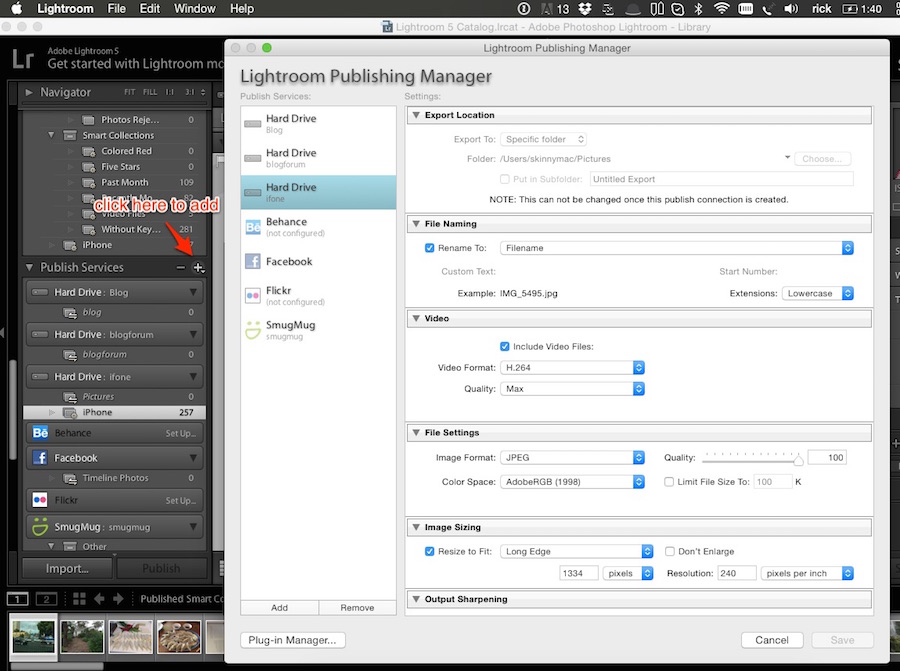Open the Resize to Fit Long Edge dropdown

pos(577,552)
